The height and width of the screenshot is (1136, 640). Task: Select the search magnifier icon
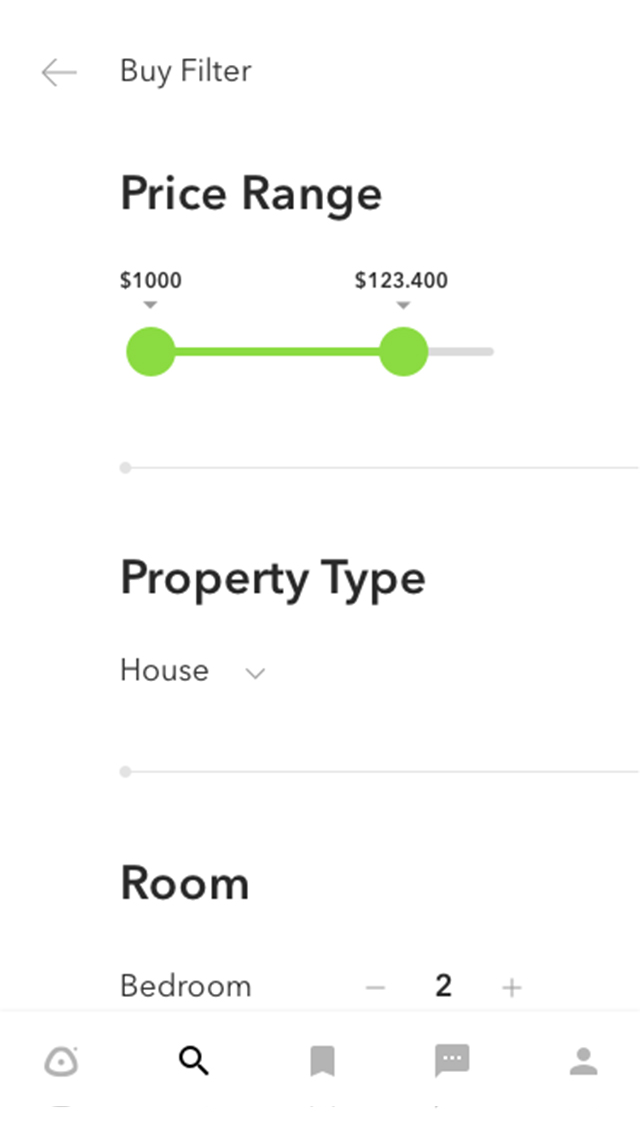(x=193, y=1061)
